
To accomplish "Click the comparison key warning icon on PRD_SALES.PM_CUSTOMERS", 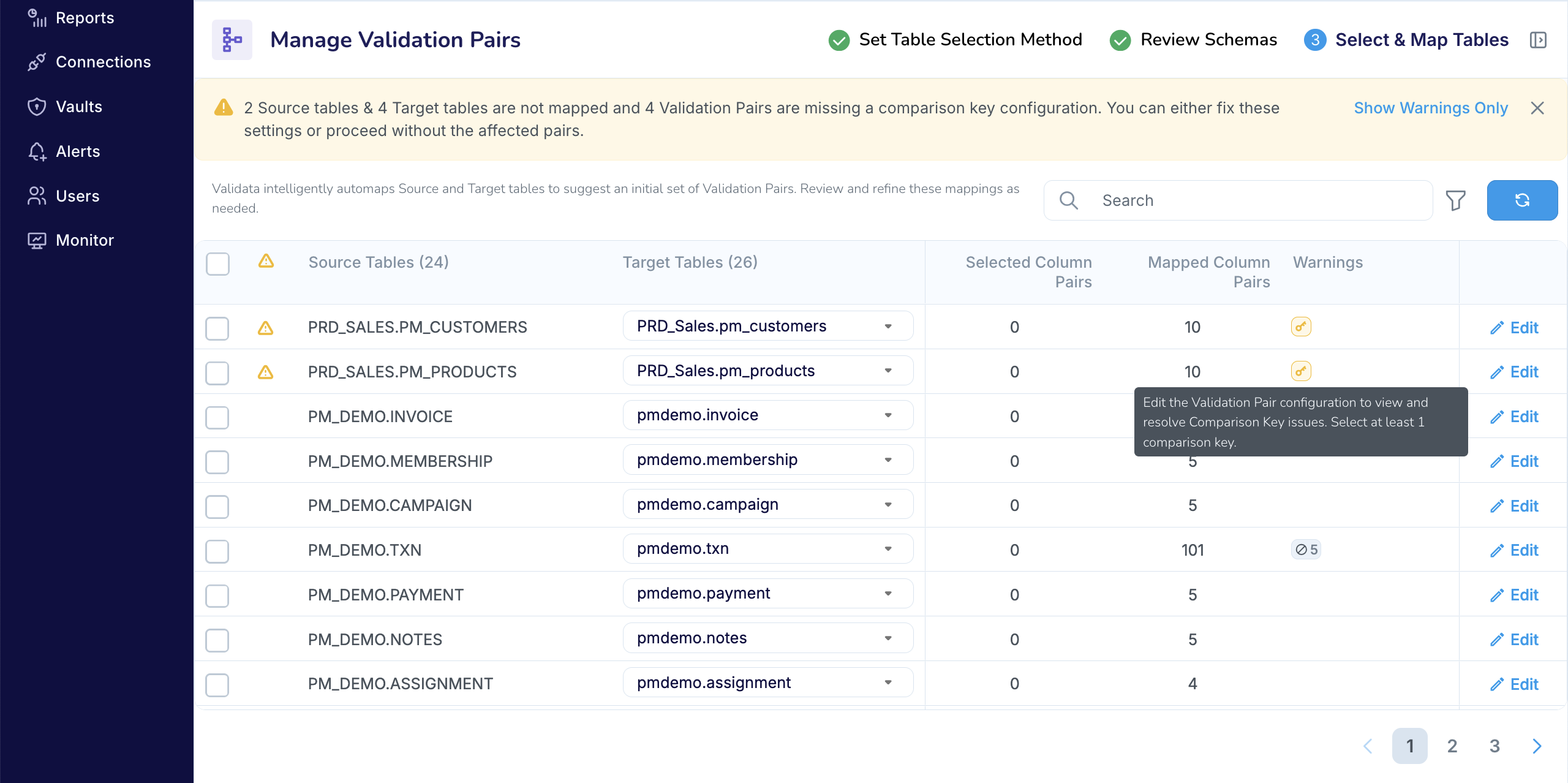I will pyautogui.click(x=1301, y=327).
